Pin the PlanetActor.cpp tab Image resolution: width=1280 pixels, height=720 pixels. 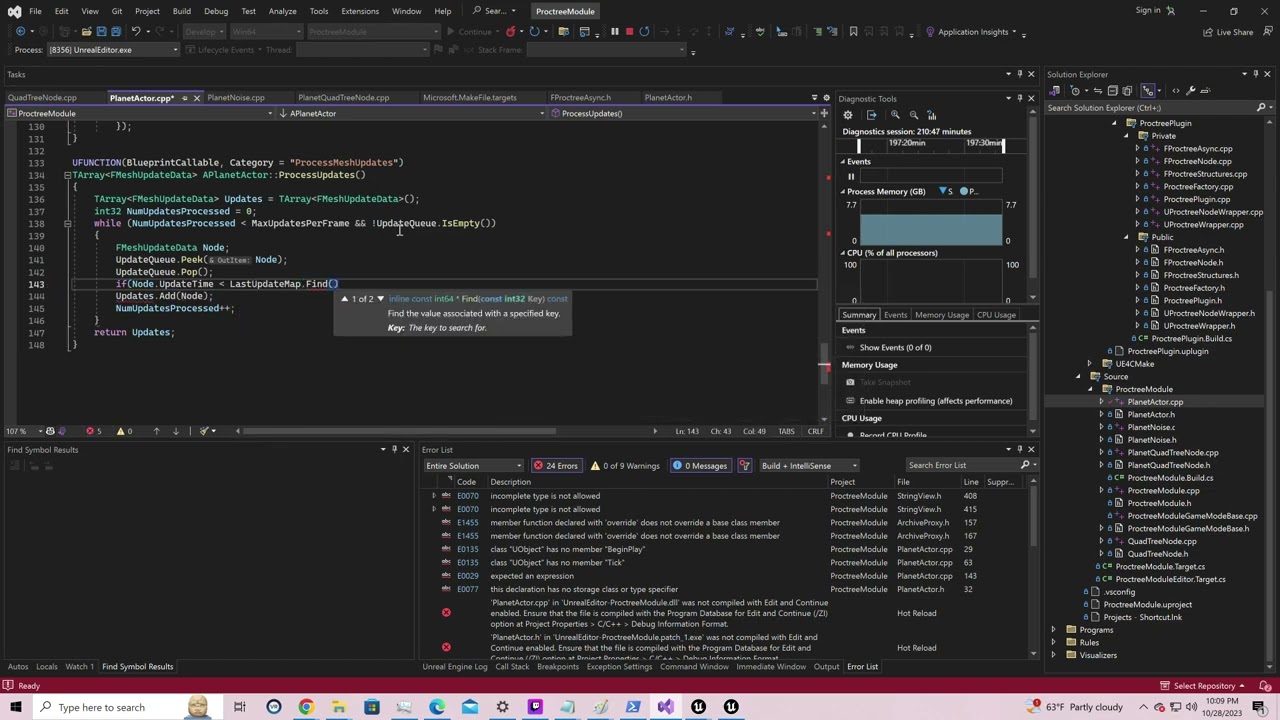click(183, 98)
